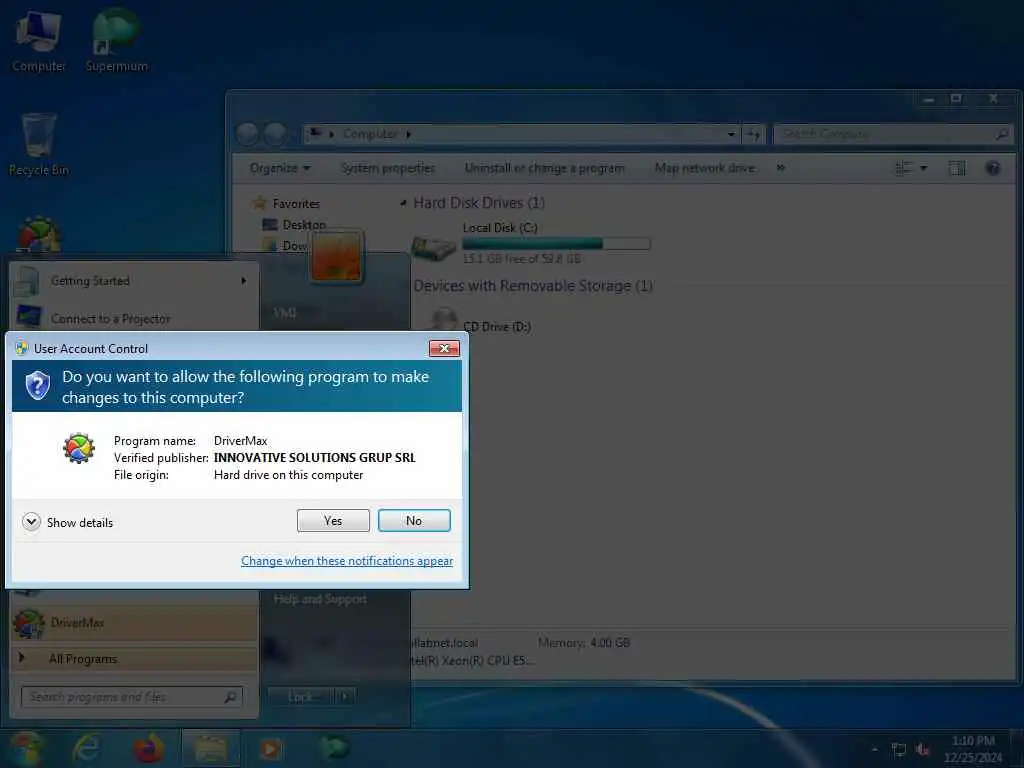
Task: Show hidden tray icons arrow
Action: [x=874, y=750]
